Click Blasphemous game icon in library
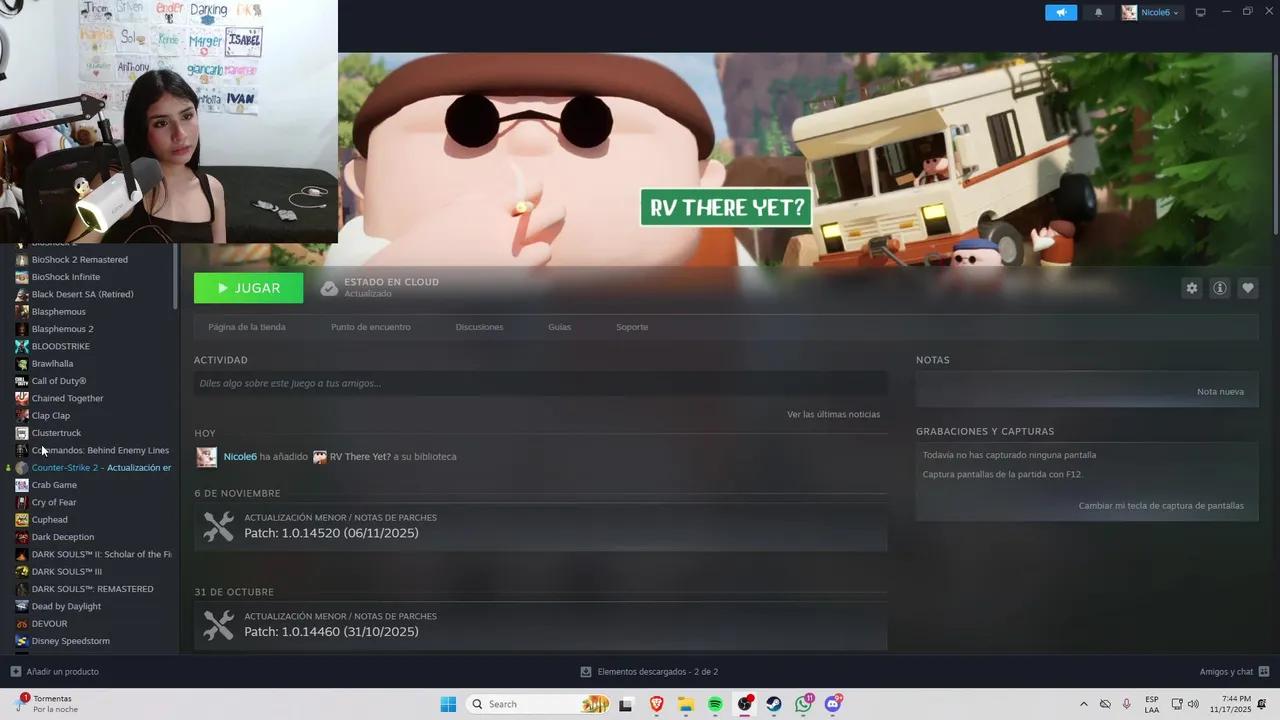Viewport: 1280px width, 720px height. pos(22,312)
